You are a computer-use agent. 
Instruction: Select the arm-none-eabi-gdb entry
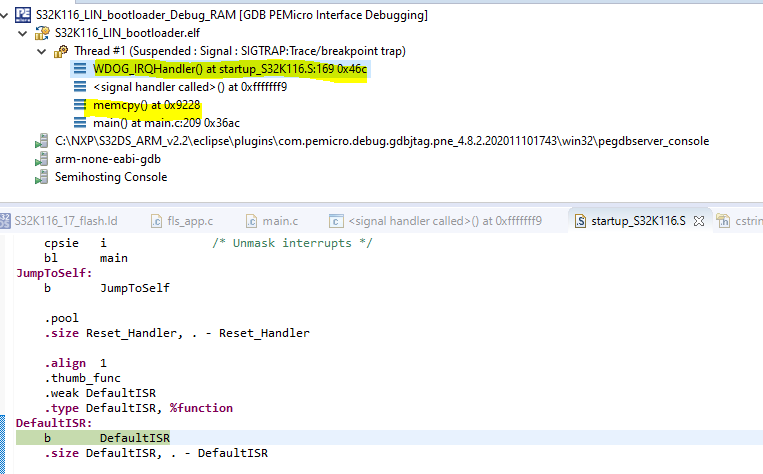108,159
